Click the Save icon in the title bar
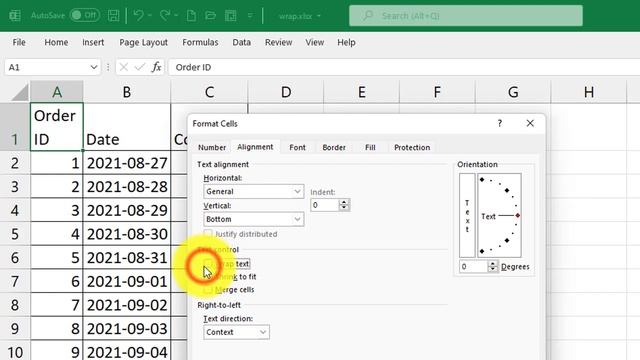This screenshot has height=360, width=640. click(x=113, y=16)
